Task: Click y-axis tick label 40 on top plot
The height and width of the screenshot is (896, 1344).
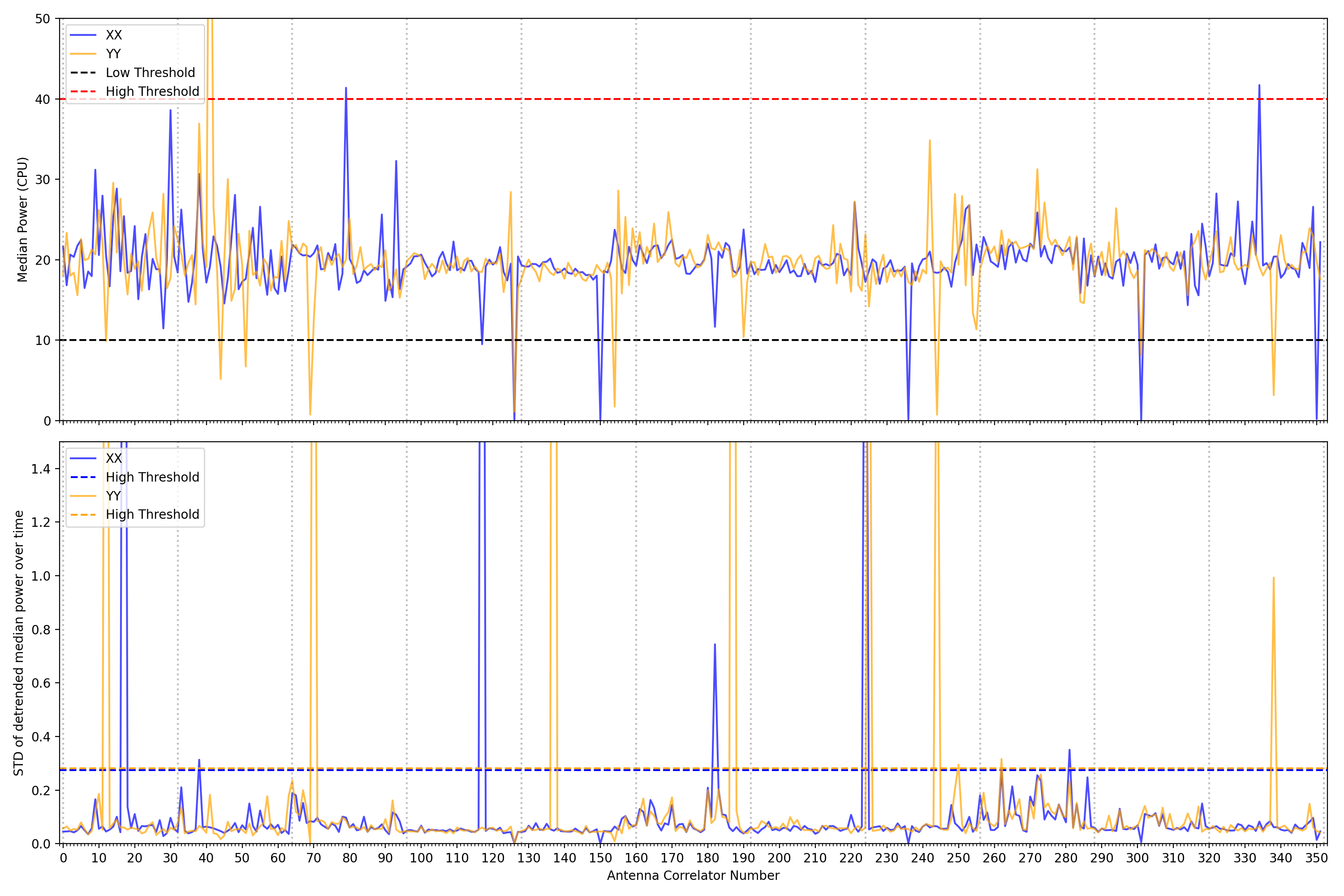Action: (x=42, y=99)
